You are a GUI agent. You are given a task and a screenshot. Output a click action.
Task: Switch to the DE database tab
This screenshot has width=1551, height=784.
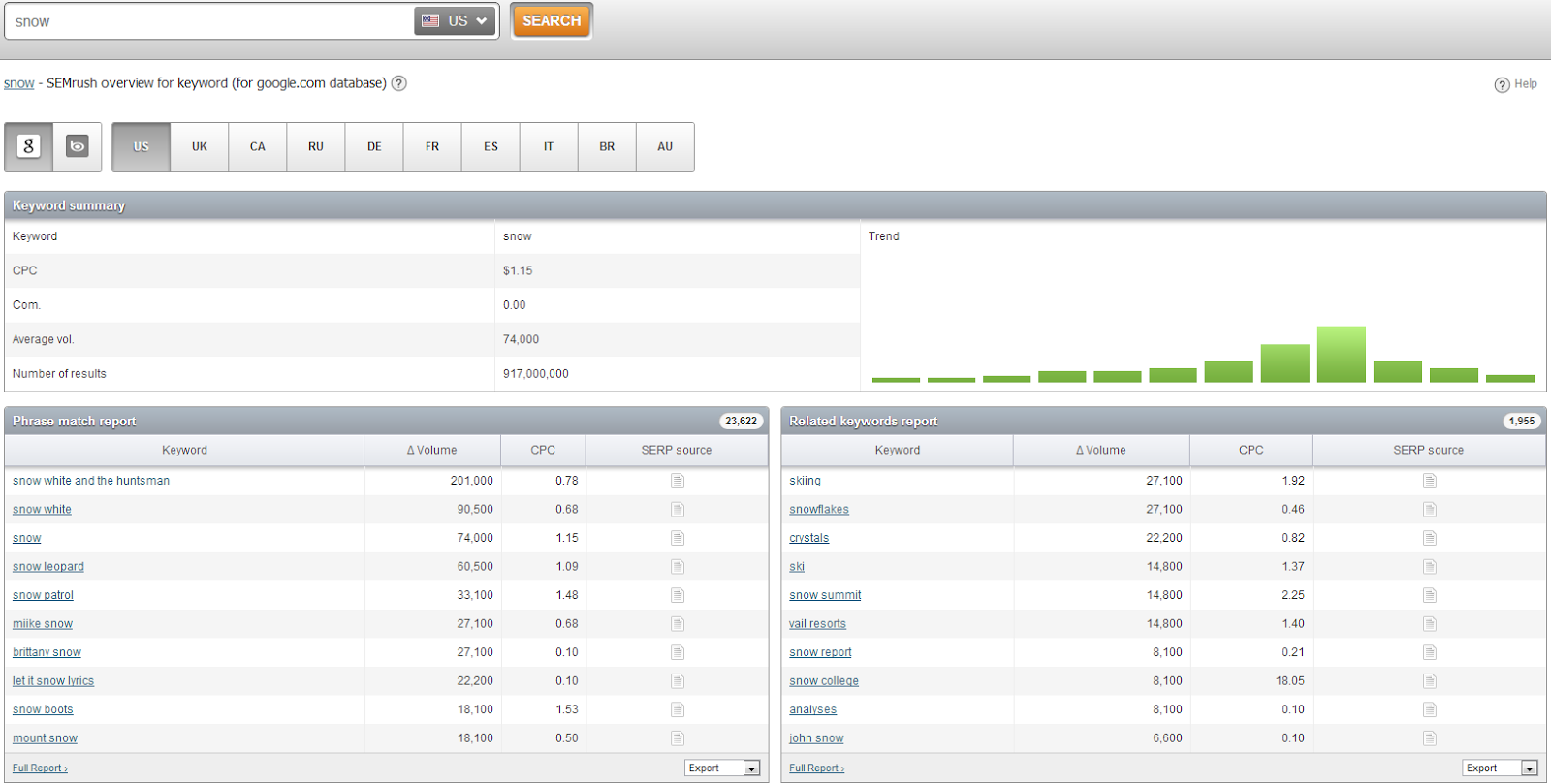[x=374, y=146]
